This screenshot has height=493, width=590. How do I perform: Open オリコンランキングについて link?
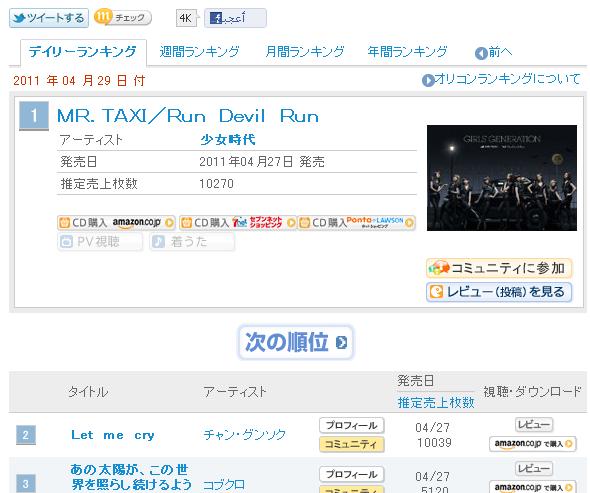501,79
